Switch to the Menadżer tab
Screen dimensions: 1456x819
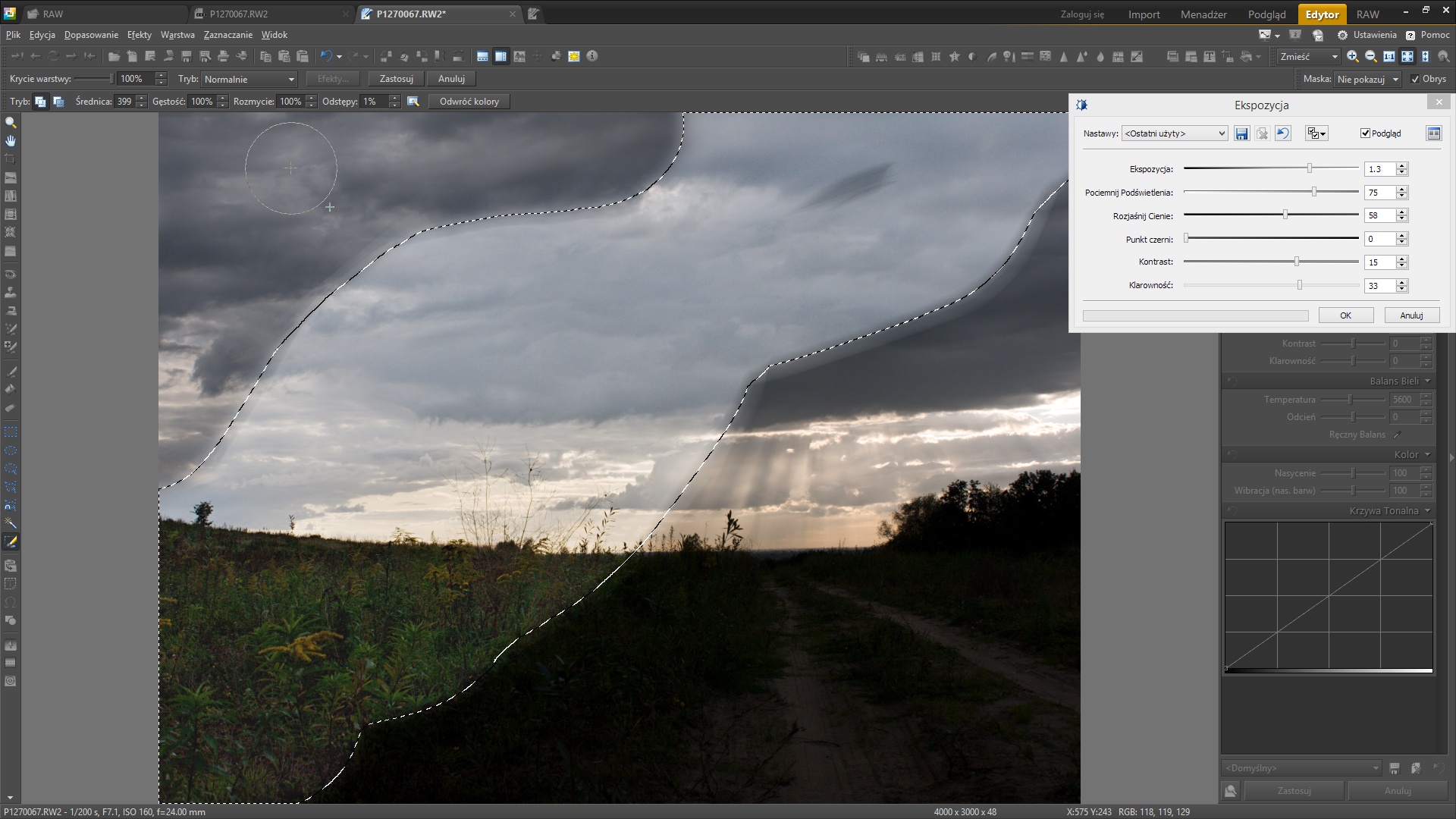point(1203,14)
